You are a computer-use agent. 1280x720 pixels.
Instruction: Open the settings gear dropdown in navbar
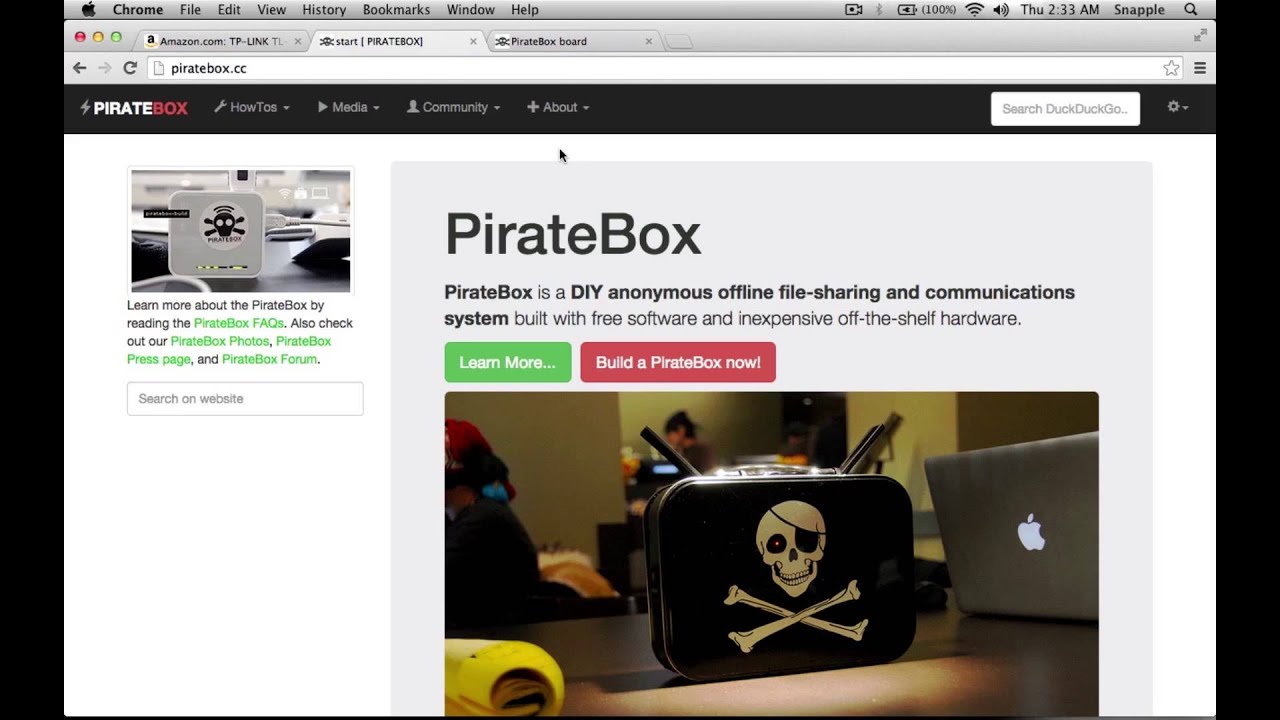(1178, 107)
